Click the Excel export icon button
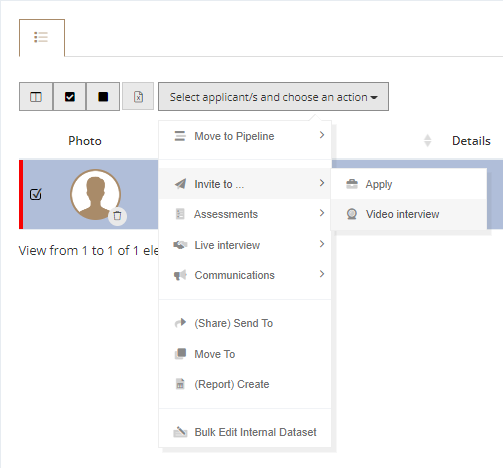The image size is (503, 468). [138, 97]
